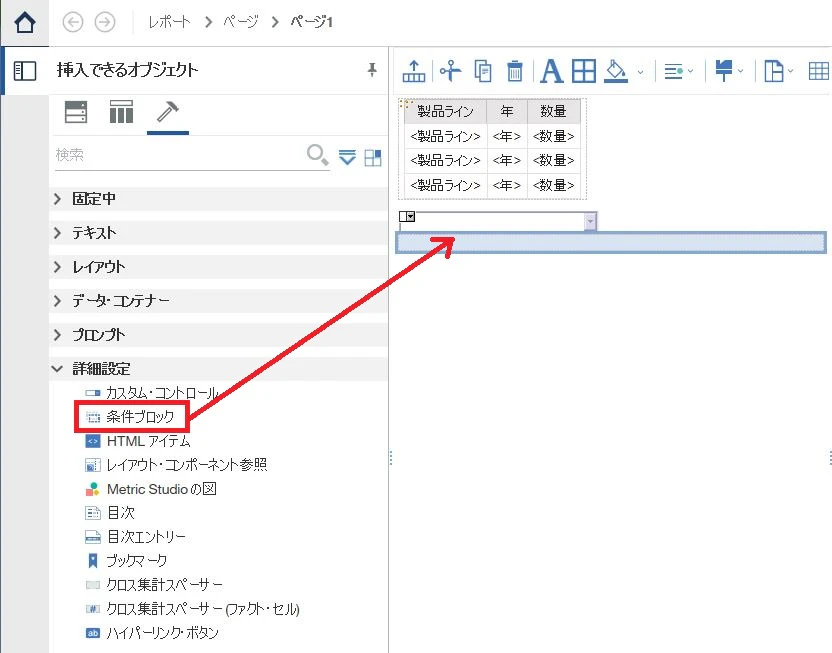This screenshot has height=653, width=832.
Task: Click the magnifying glass search icon
Action: coord(317,155)
